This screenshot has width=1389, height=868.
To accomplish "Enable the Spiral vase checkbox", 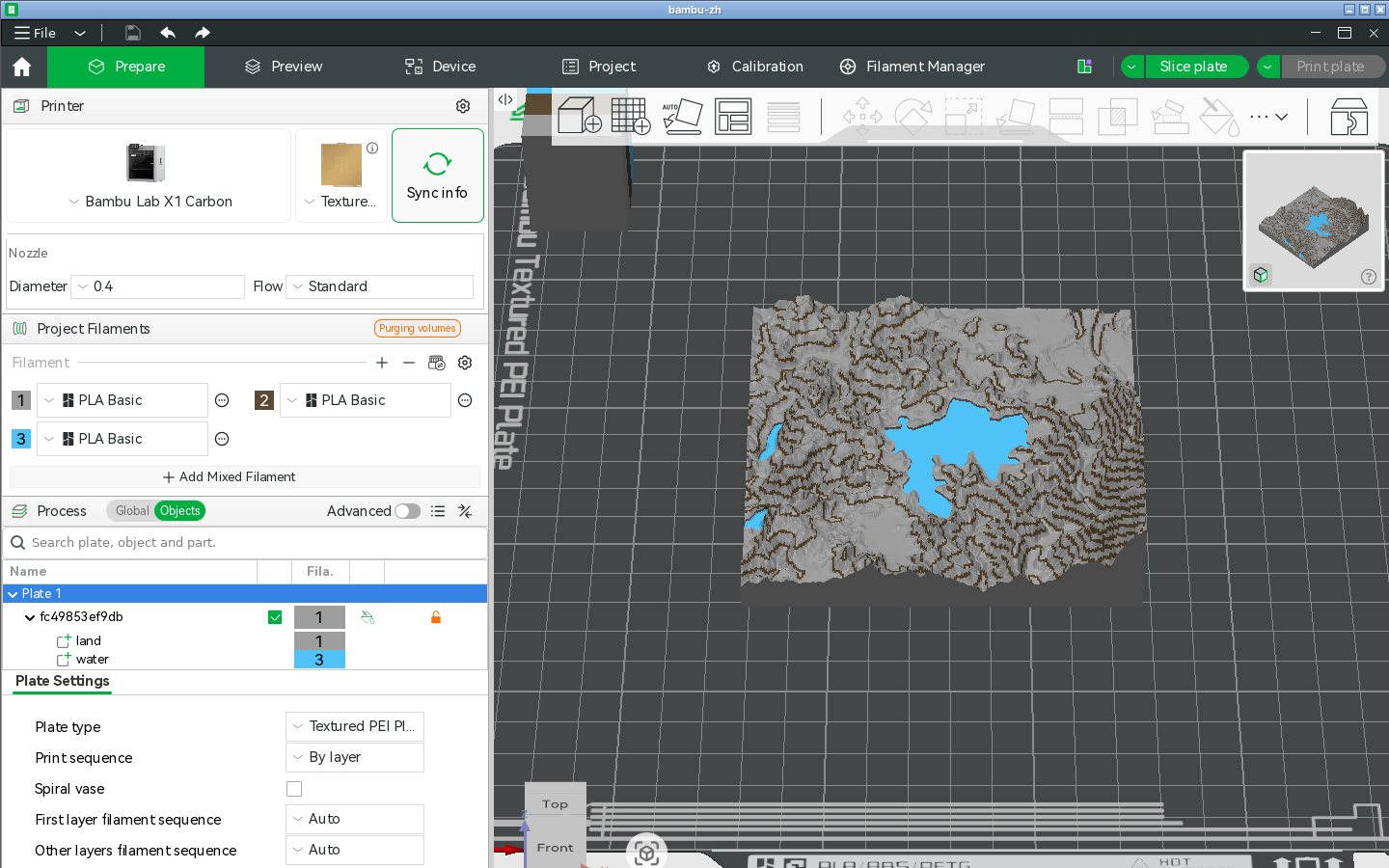I will pyautogui.click(x=294, y=789).
